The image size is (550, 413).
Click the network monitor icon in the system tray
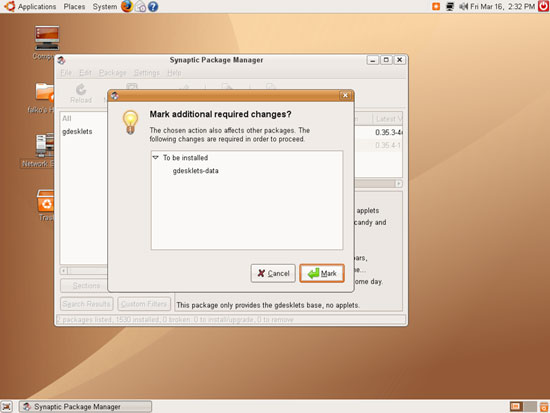tap(450, 6)
